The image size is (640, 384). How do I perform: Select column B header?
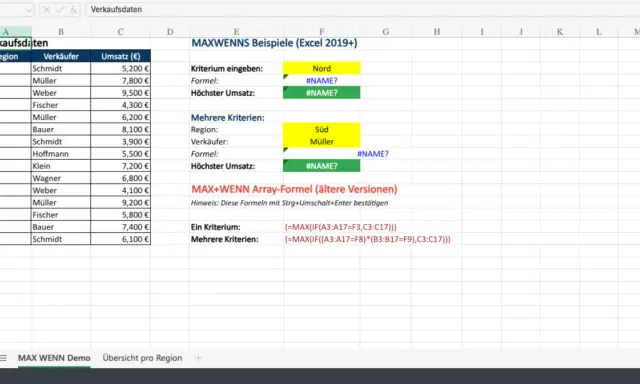point(61,32)
